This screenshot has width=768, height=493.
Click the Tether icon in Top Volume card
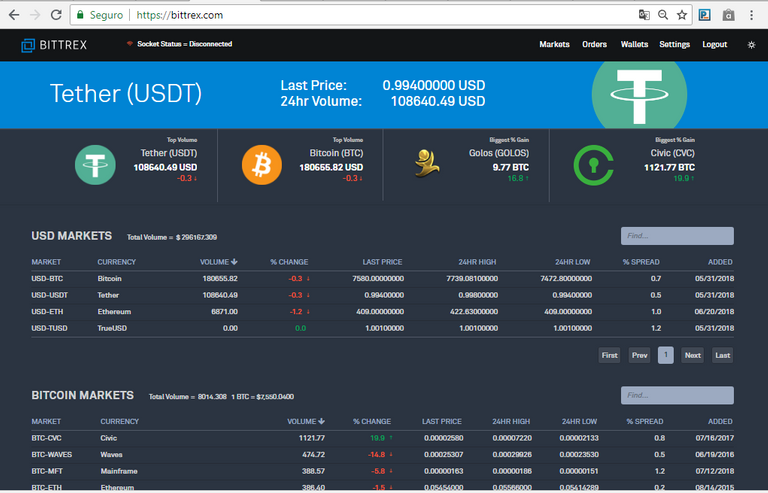click(95, 164)
